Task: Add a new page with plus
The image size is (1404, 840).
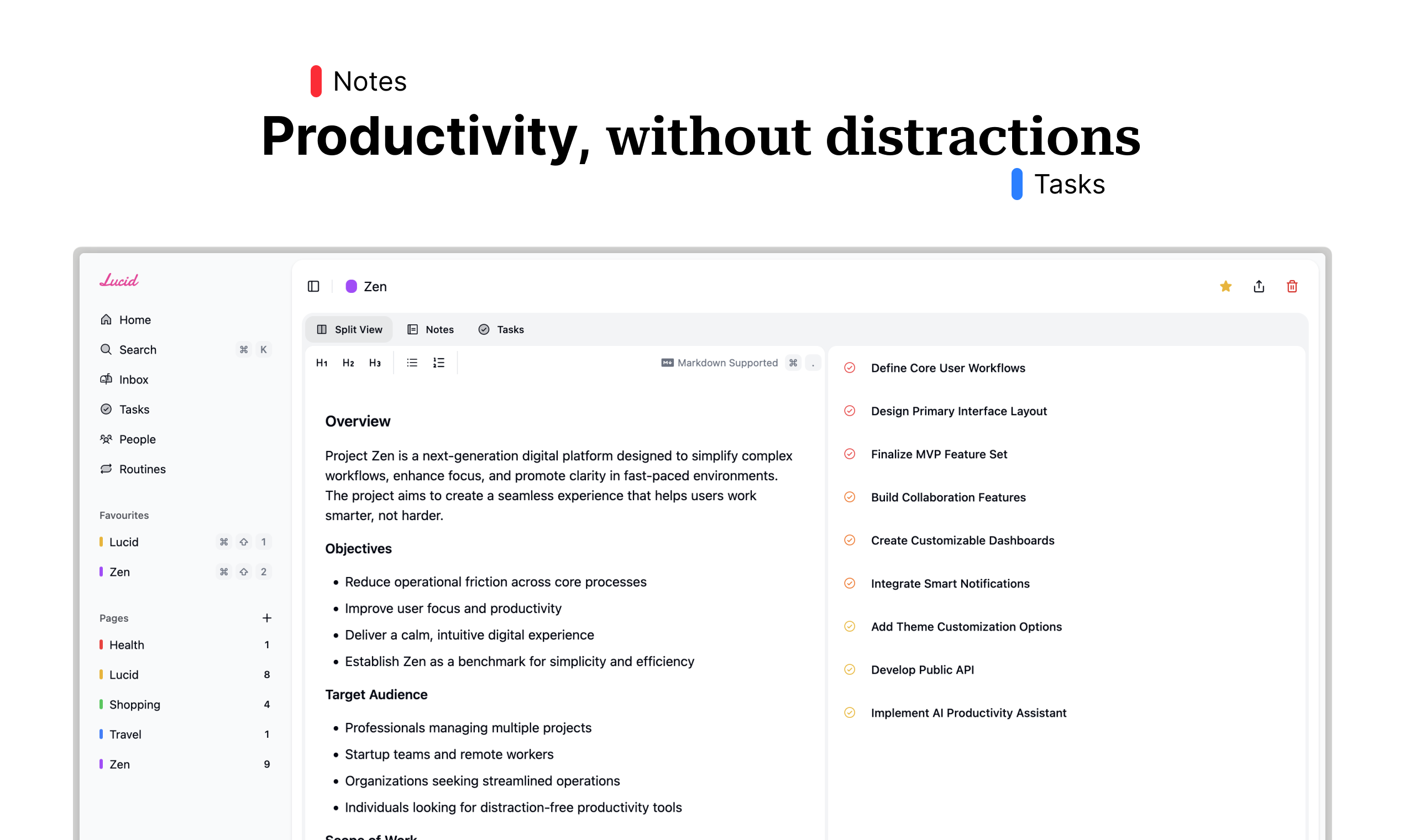Action: click(266, 618)
